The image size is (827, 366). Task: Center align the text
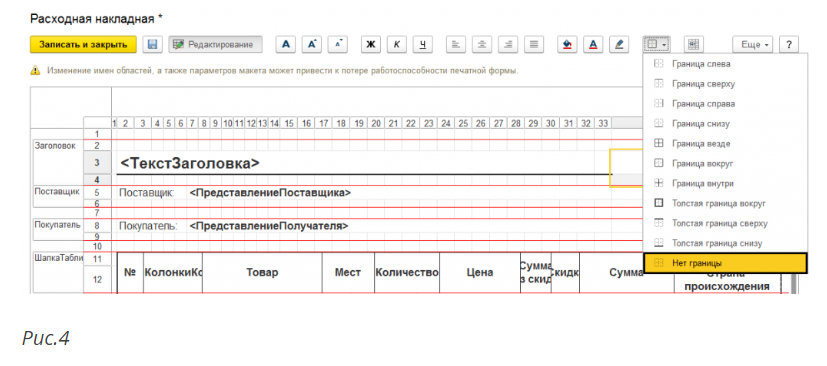pyautogui.click(x=482, y=44)
